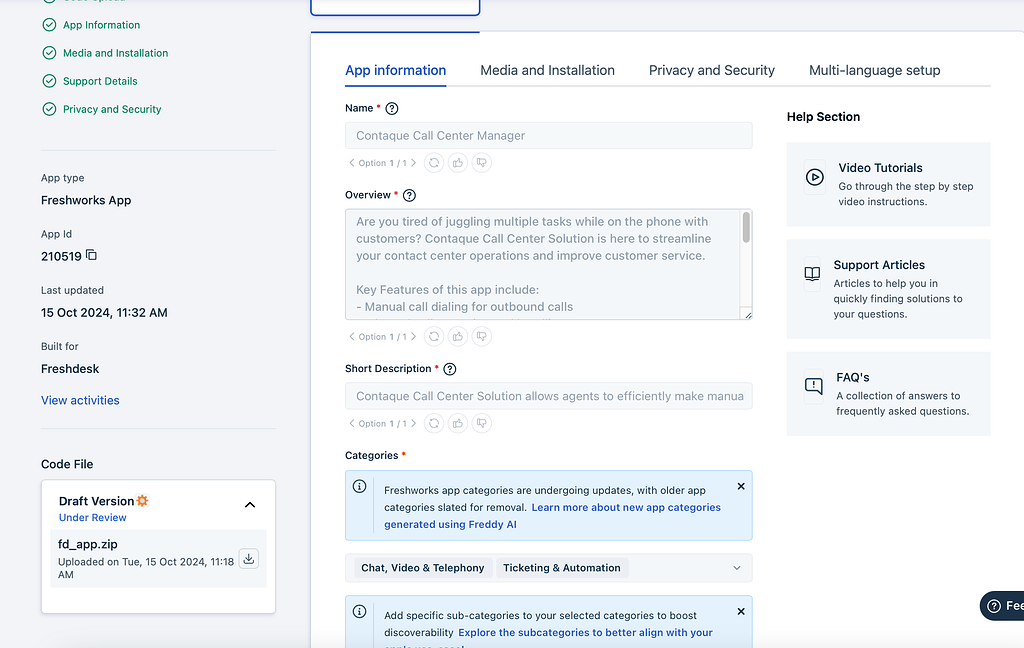The width and height of the screenshot is (1024, 648).
Task: Click the App Information checkmark in the sidebar
Action: coord(47,24)
